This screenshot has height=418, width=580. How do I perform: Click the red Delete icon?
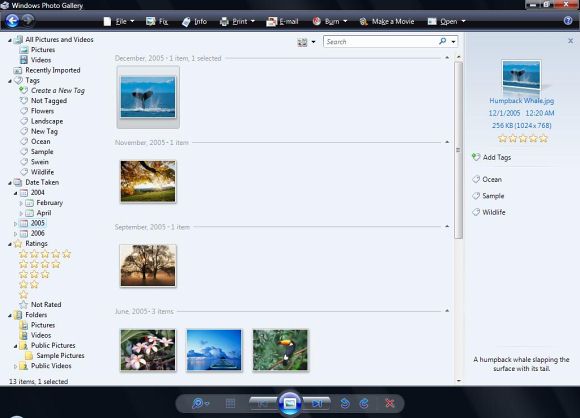pyautogui.click(x=389, y=403)
